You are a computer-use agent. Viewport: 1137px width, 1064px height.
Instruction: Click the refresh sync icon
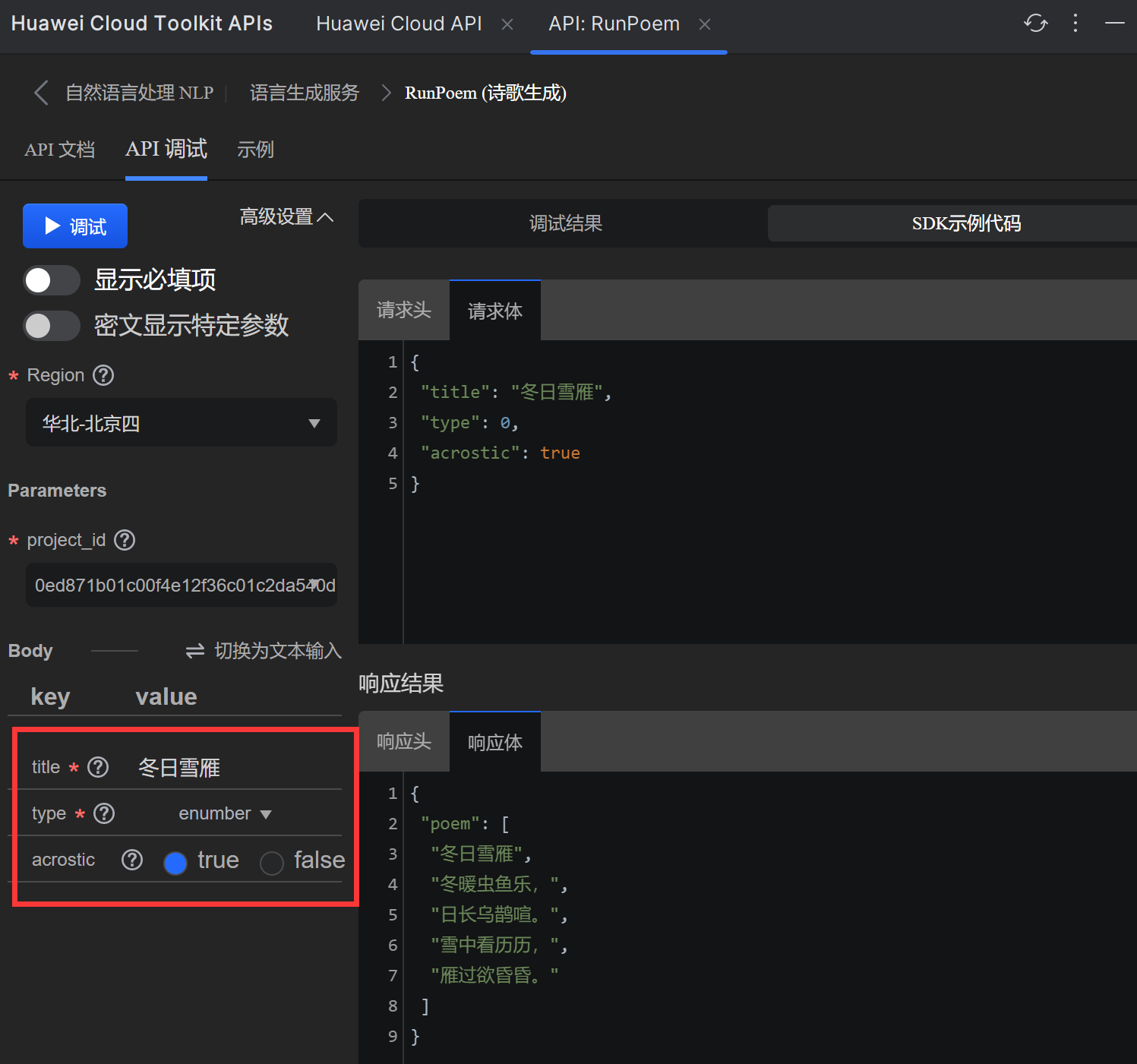(1035, 24)
